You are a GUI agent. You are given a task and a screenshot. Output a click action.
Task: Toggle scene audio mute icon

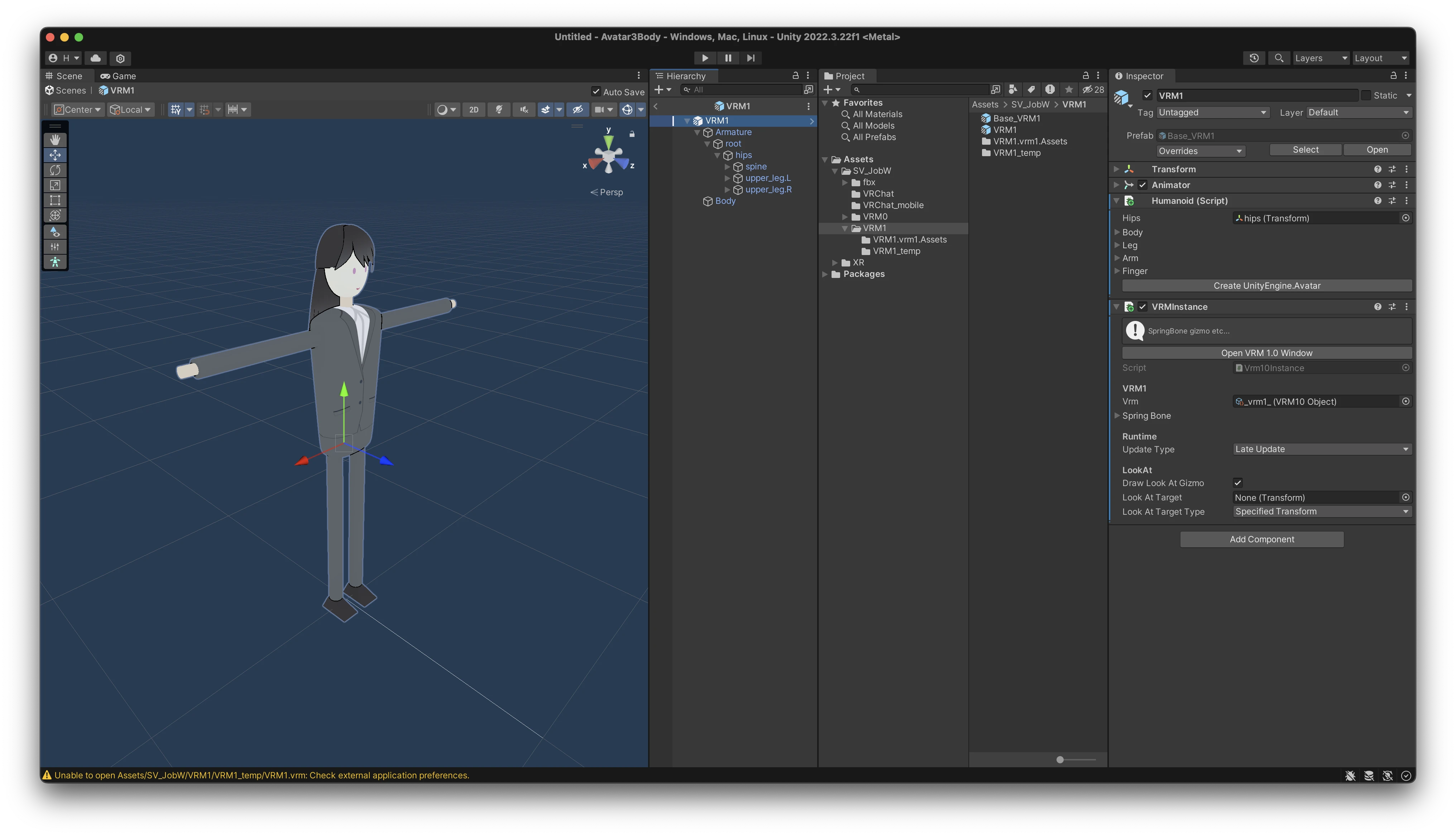(x=524, y=110)
